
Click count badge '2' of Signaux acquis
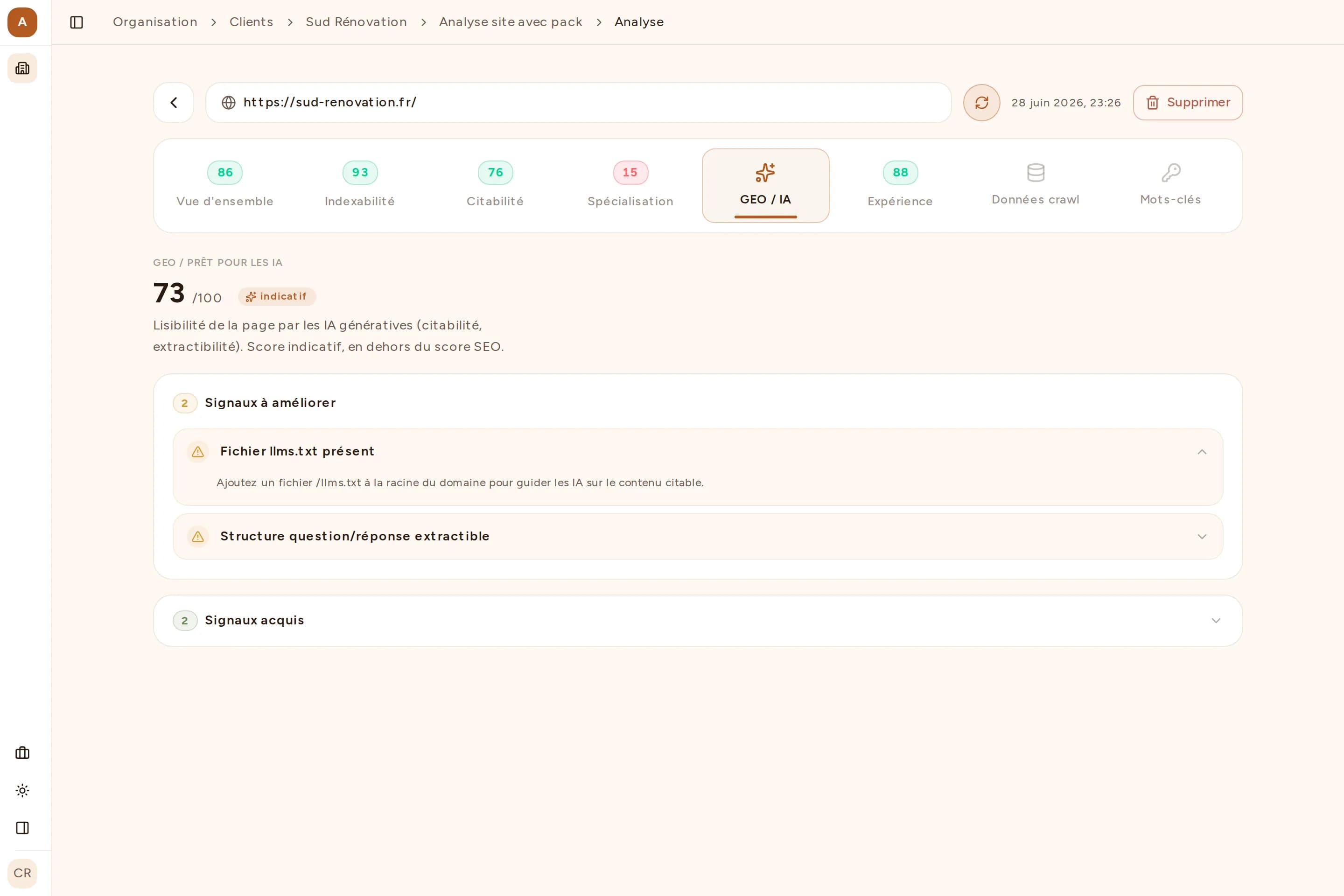(185, 621)
